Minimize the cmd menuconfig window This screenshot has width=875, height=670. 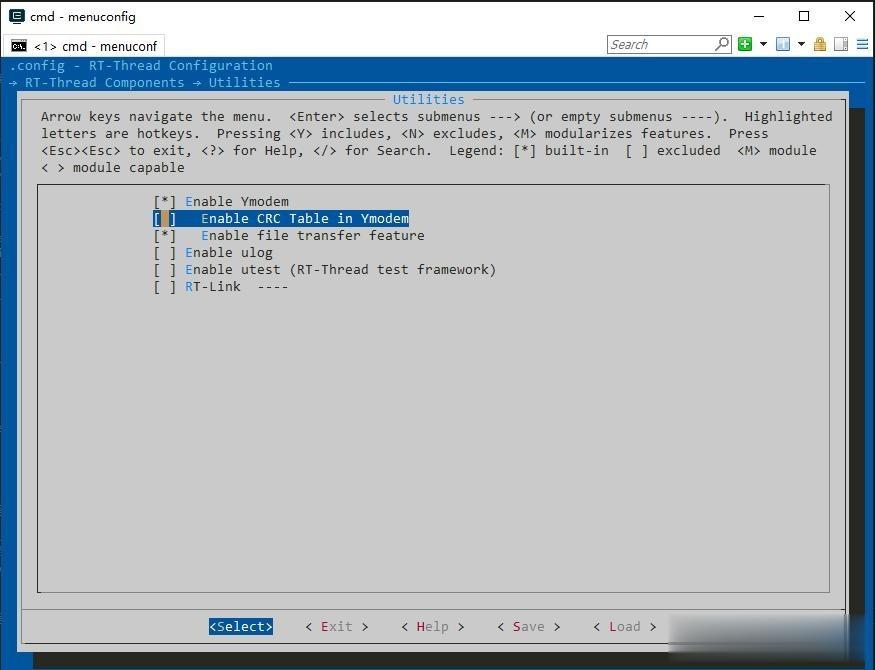(x=759, y=16)
